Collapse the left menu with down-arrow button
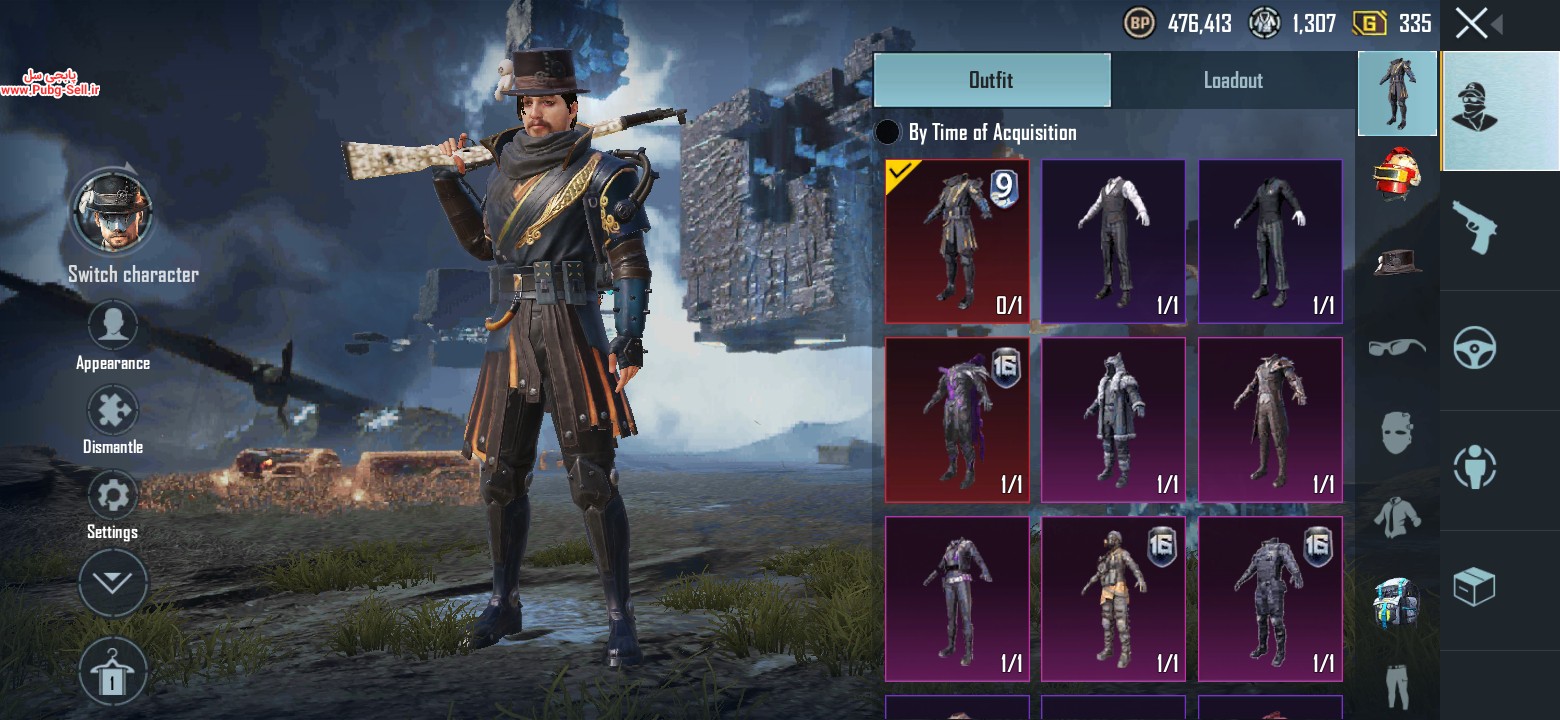The width and height of the screenshot is (1560, 720). (x=112, y=582)
